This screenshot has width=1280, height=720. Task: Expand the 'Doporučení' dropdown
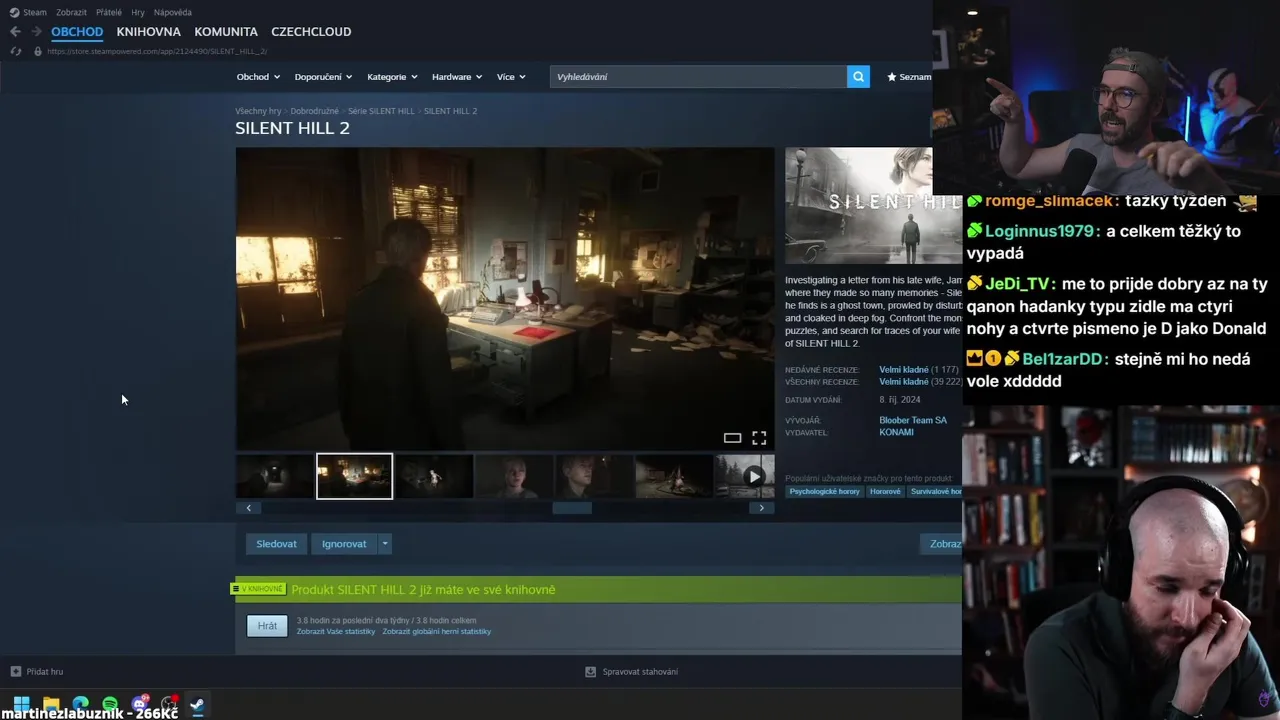tap(324, 77)
